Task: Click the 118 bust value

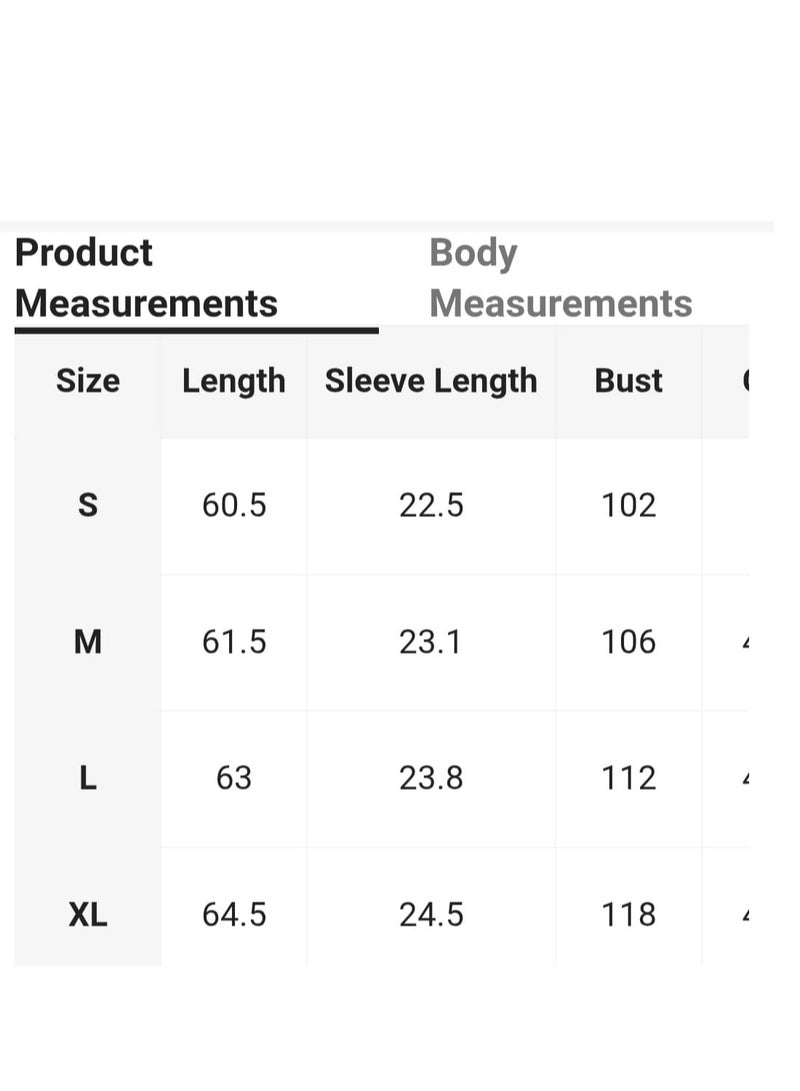Action: coord(628,914)
